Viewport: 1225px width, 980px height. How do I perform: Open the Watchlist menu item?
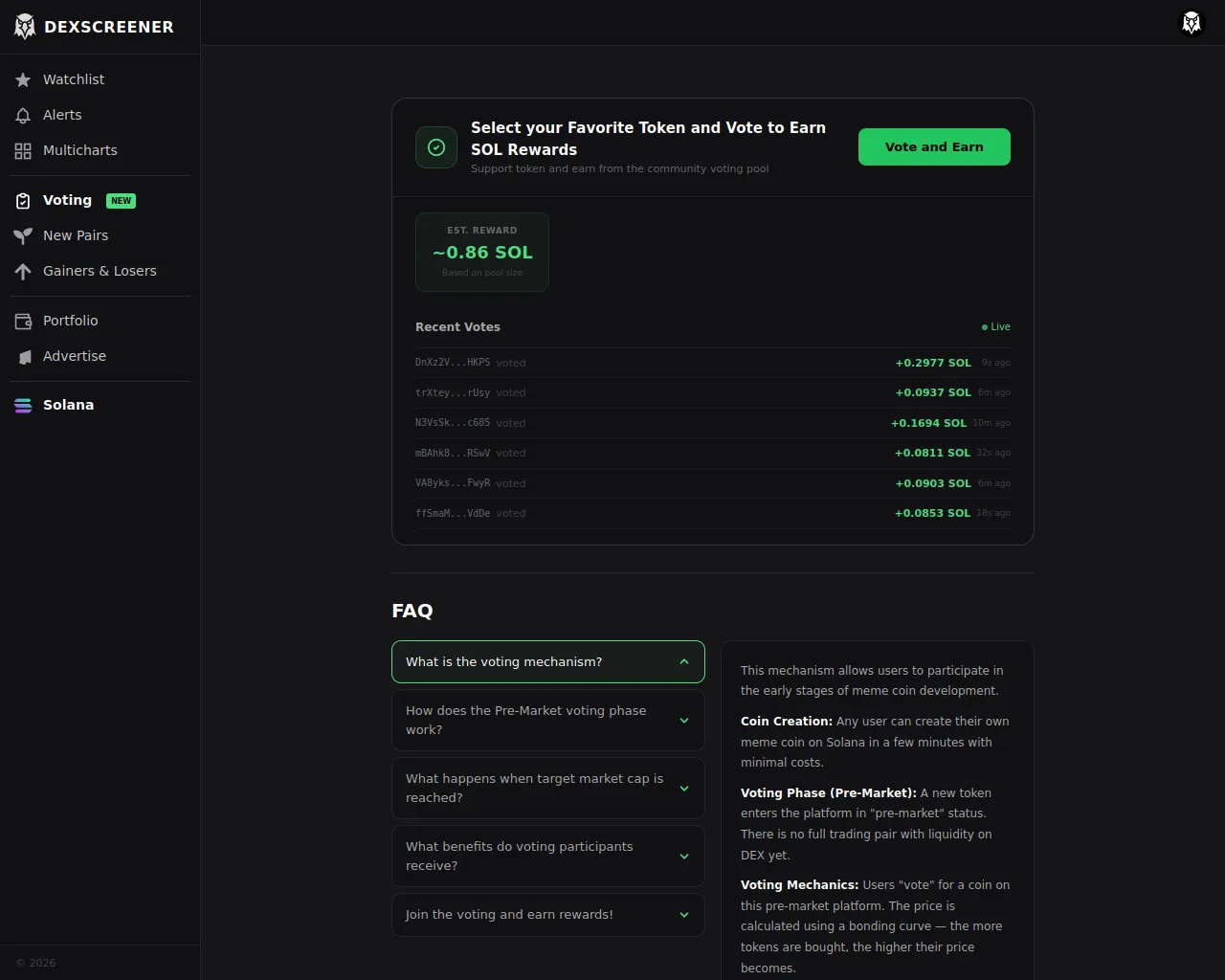click(x=100, y=79)
